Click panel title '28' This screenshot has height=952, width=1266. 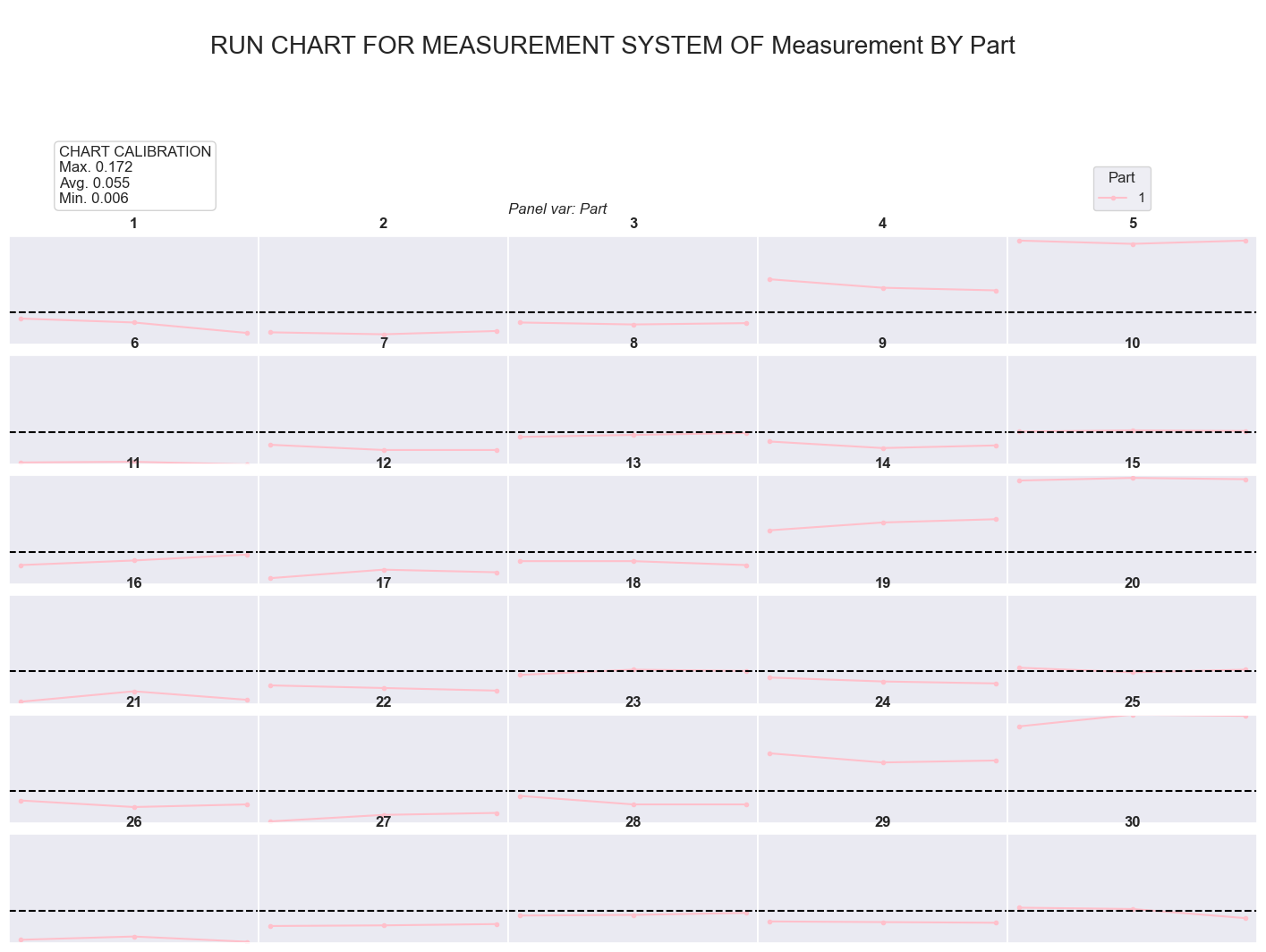633,822
